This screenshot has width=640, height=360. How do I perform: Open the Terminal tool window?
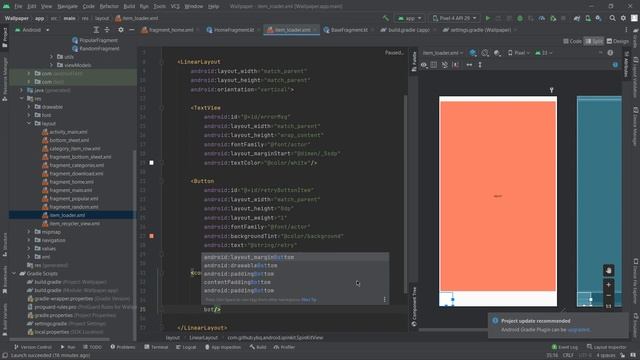(x=156, y=347)
